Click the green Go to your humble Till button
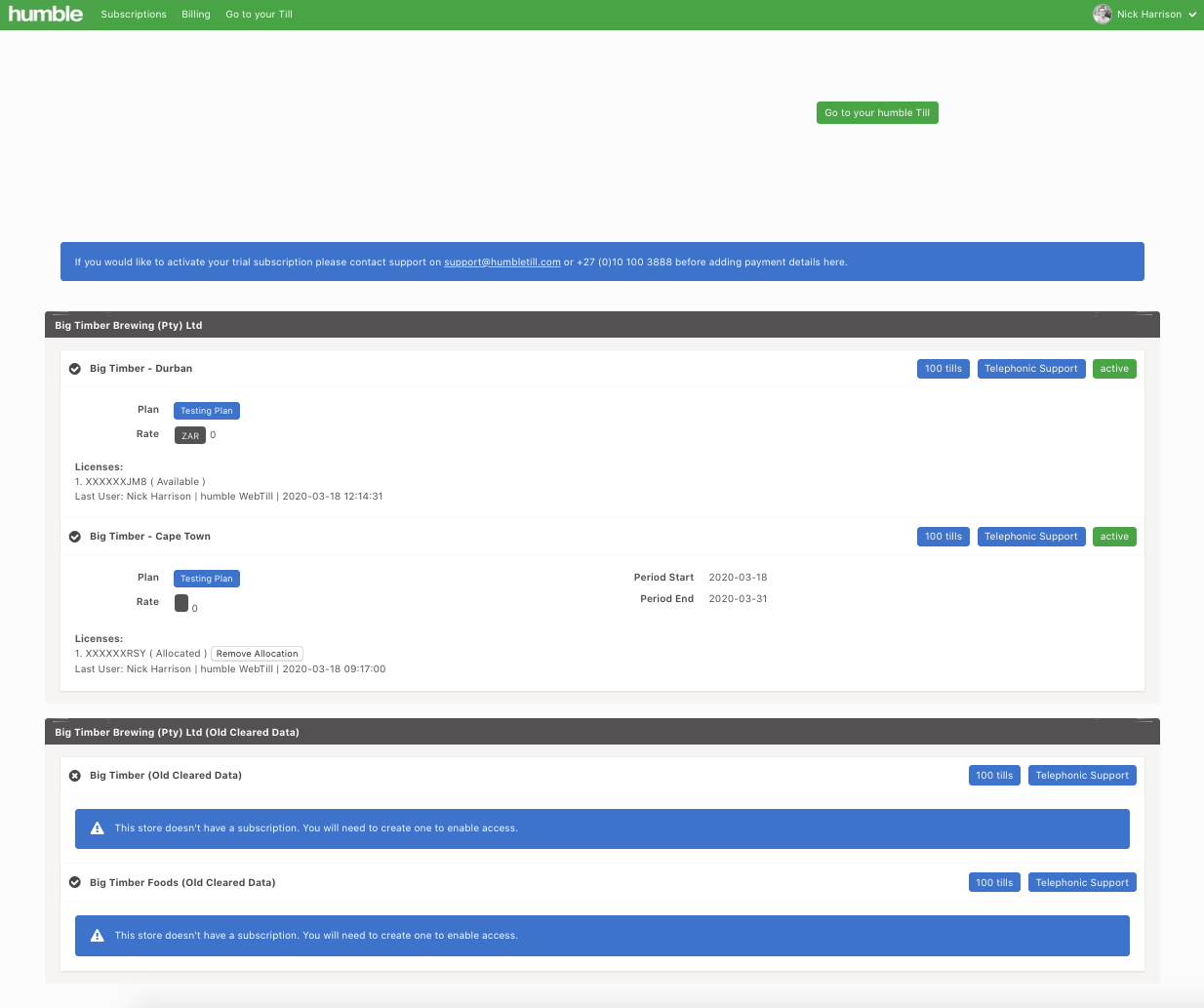Image resolution: width=1204 pixels, height=1008 pixels. (877, 113)
